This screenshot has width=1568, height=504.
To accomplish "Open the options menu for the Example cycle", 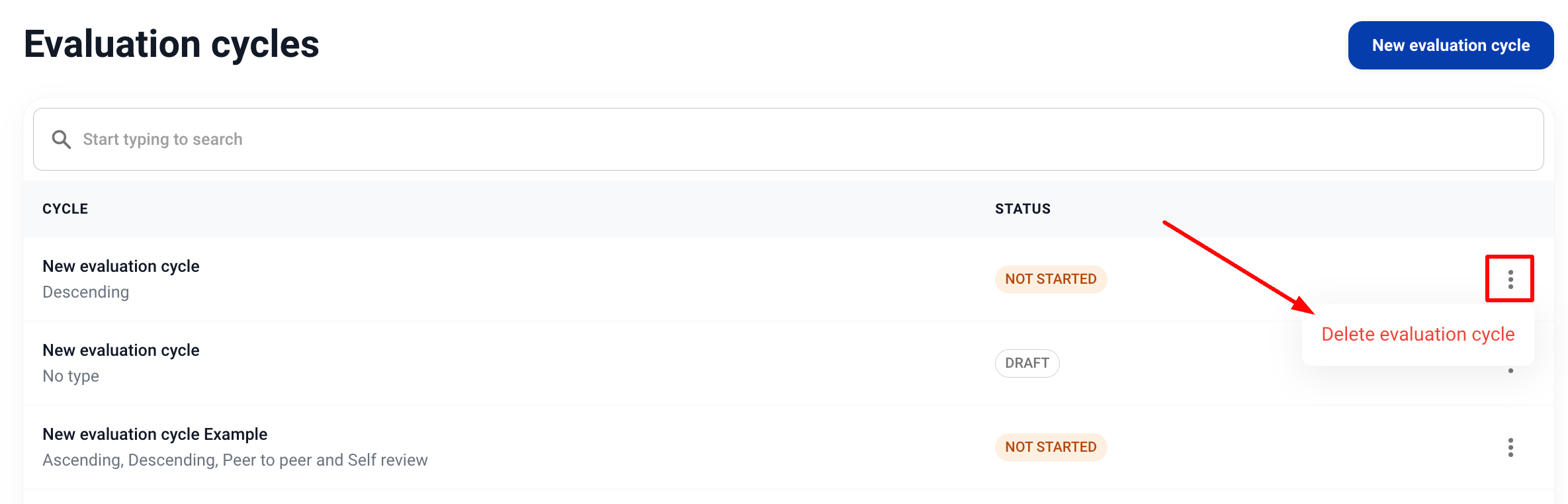I will (1511, 447).
